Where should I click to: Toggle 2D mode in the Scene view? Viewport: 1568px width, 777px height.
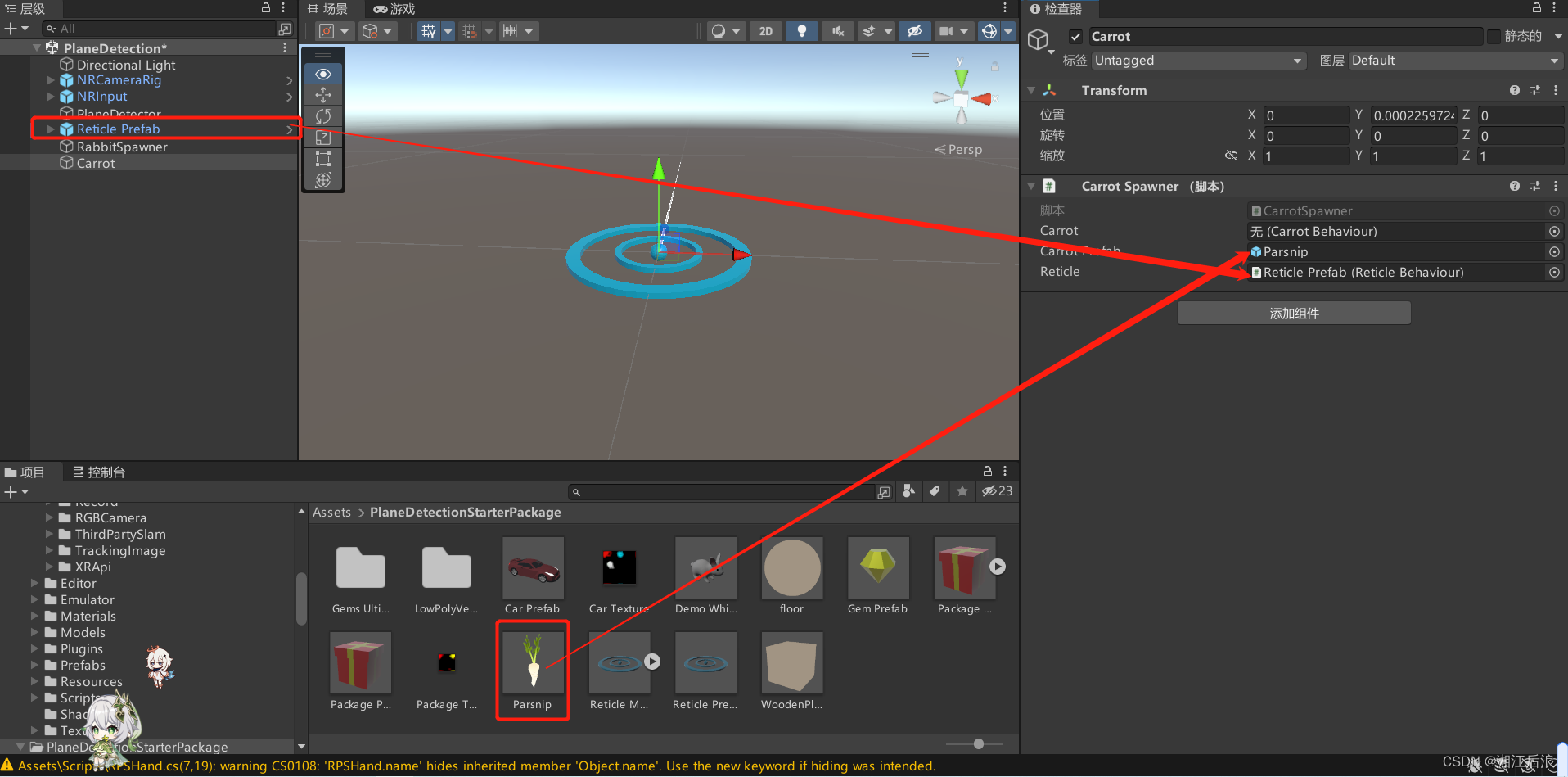click(766, 30)
